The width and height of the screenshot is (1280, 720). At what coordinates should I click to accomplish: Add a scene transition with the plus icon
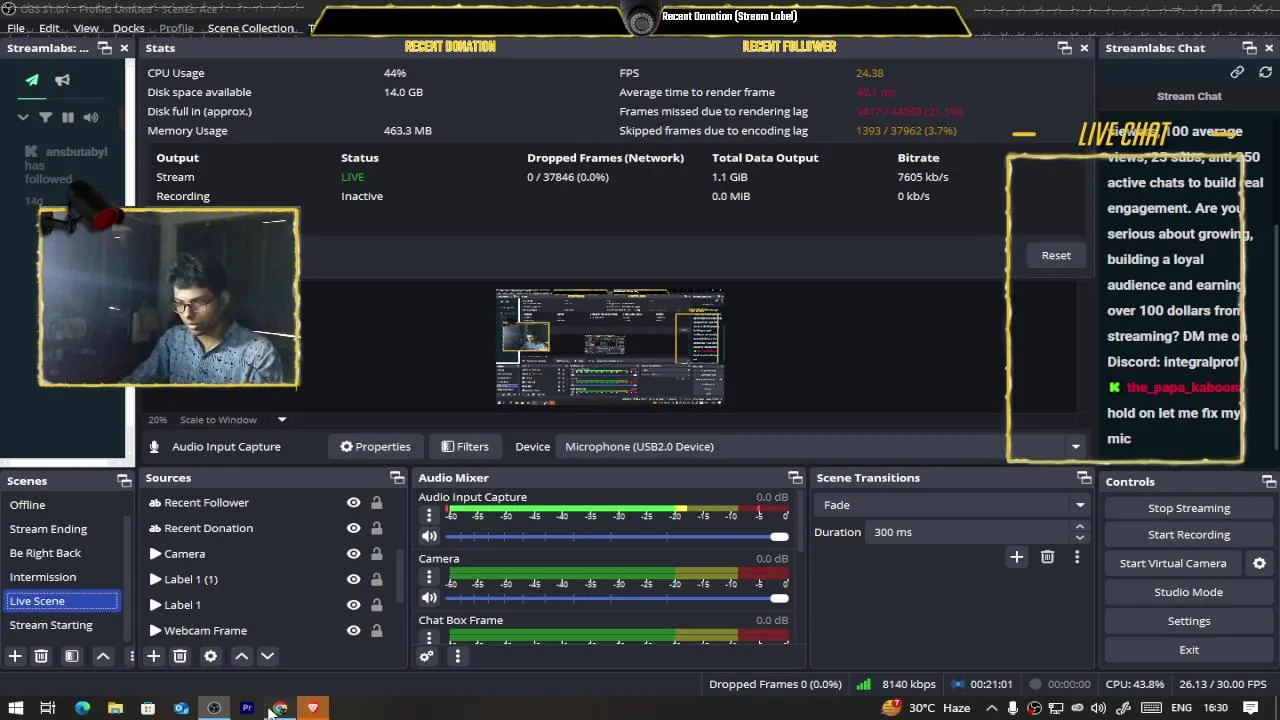click(x=1016, y=557)
